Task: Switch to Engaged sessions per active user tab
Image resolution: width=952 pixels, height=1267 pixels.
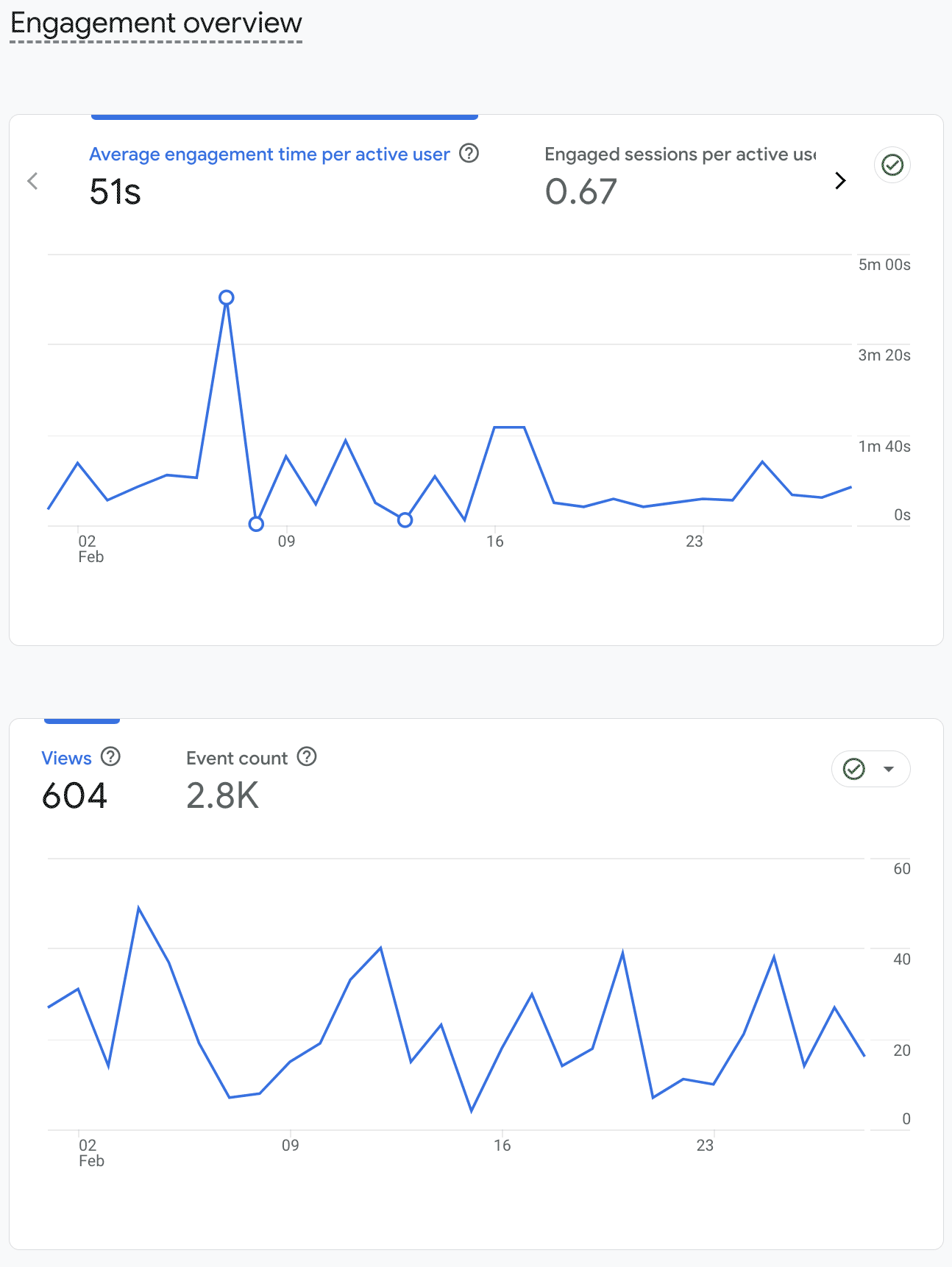Action: [x=680, y=155]
